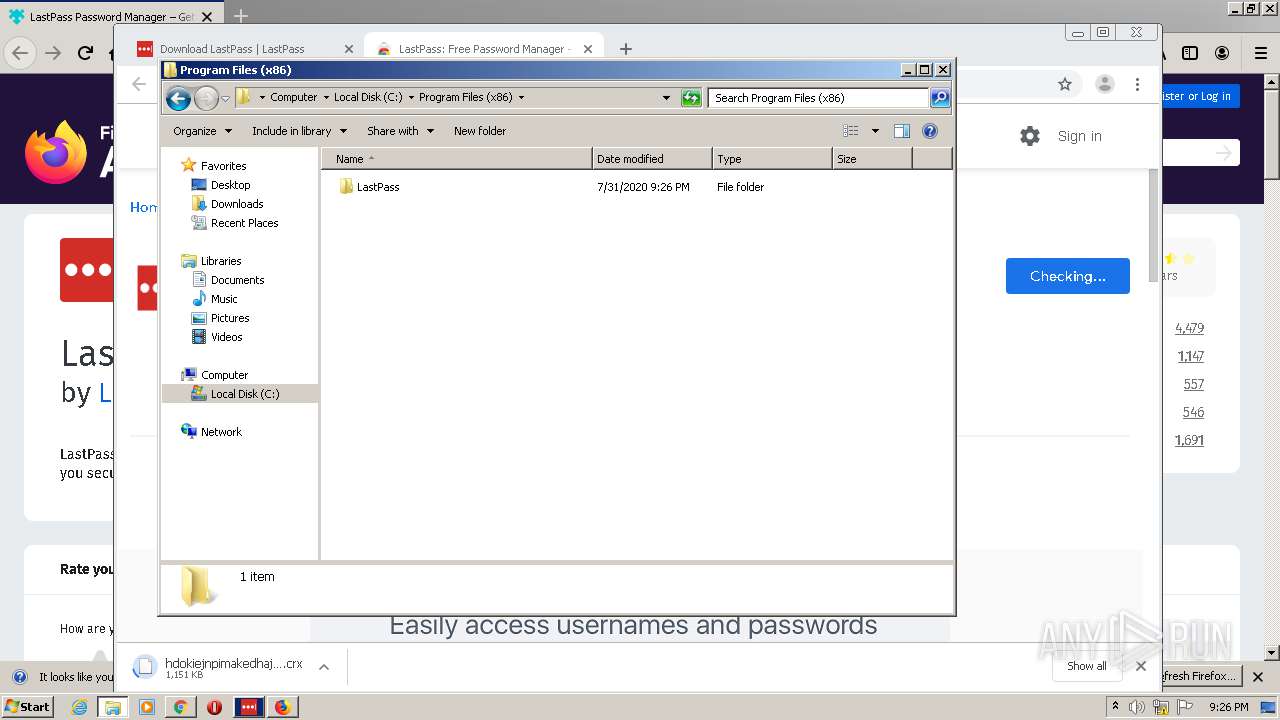The width and height of the screenshot is (1280, 720).
Task: Switch to Chrome via taskbar icon
Action: click(181, 707)
